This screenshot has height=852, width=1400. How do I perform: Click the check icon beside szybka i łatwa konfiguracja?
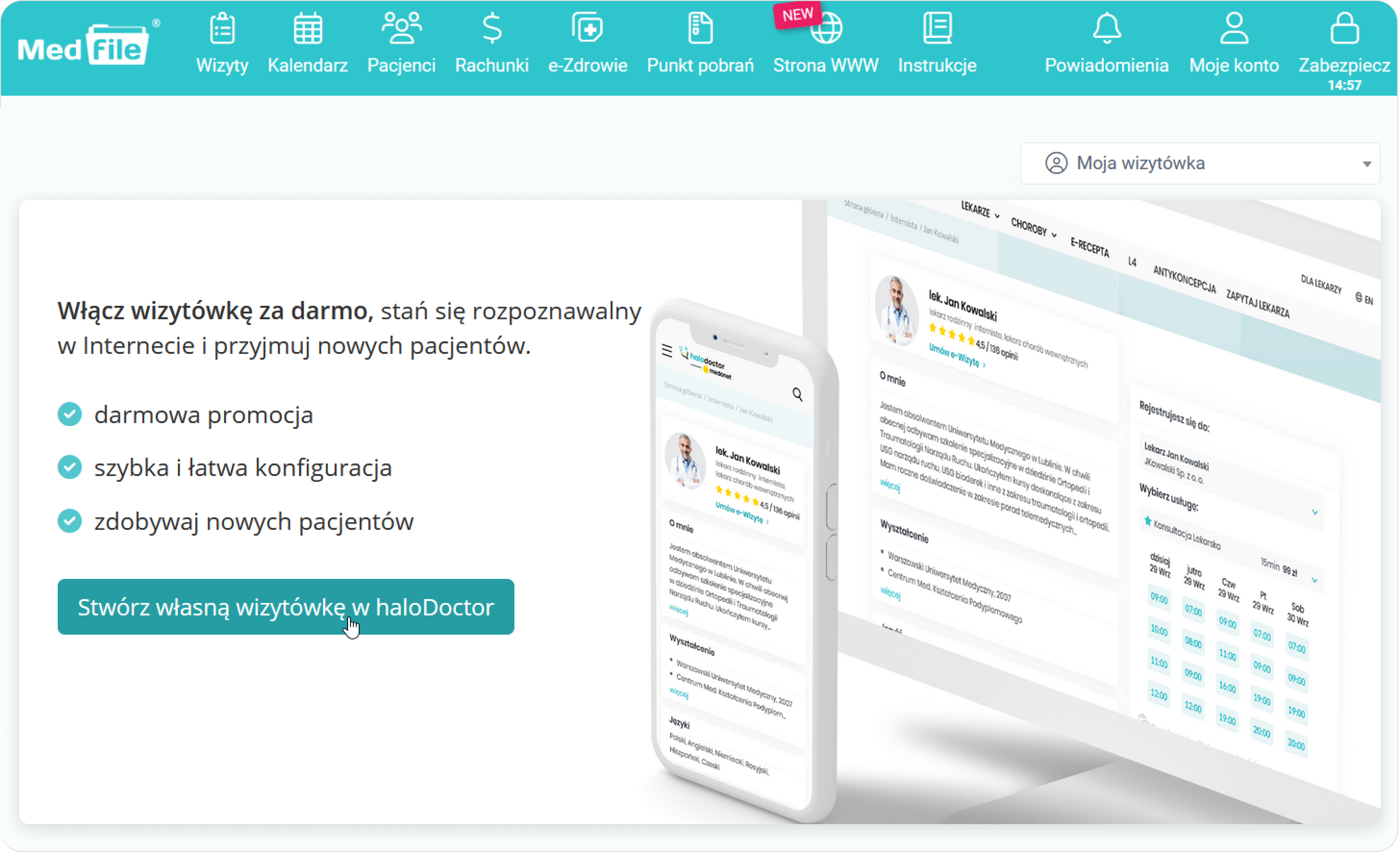tap(70, 467)
